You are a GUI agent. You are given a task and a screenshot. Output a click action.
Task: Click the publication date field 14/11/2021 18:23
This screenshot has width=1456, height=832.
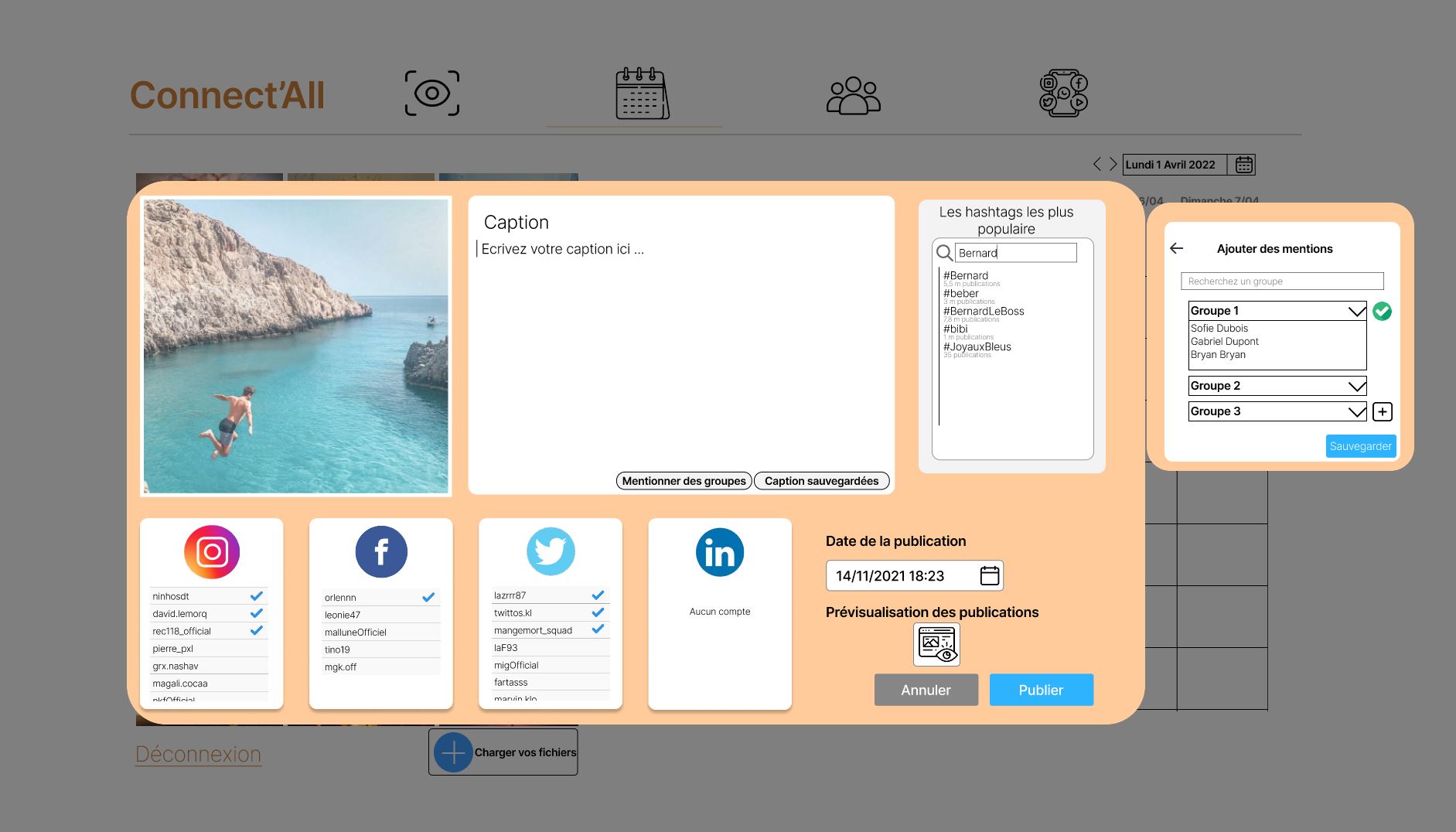pyautogui.click(x=914, y=576)
